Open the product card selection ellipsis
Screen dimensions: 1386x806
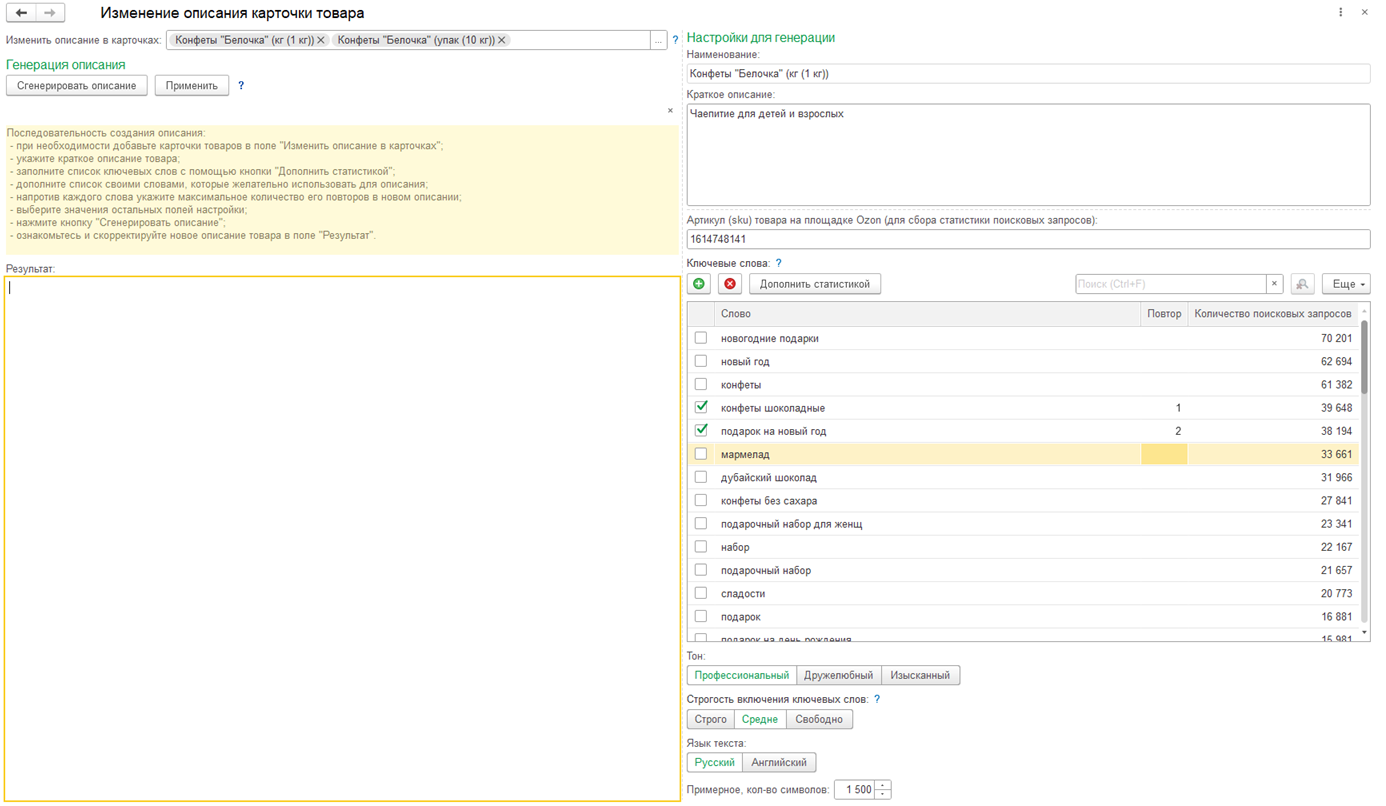pos(658,41)
